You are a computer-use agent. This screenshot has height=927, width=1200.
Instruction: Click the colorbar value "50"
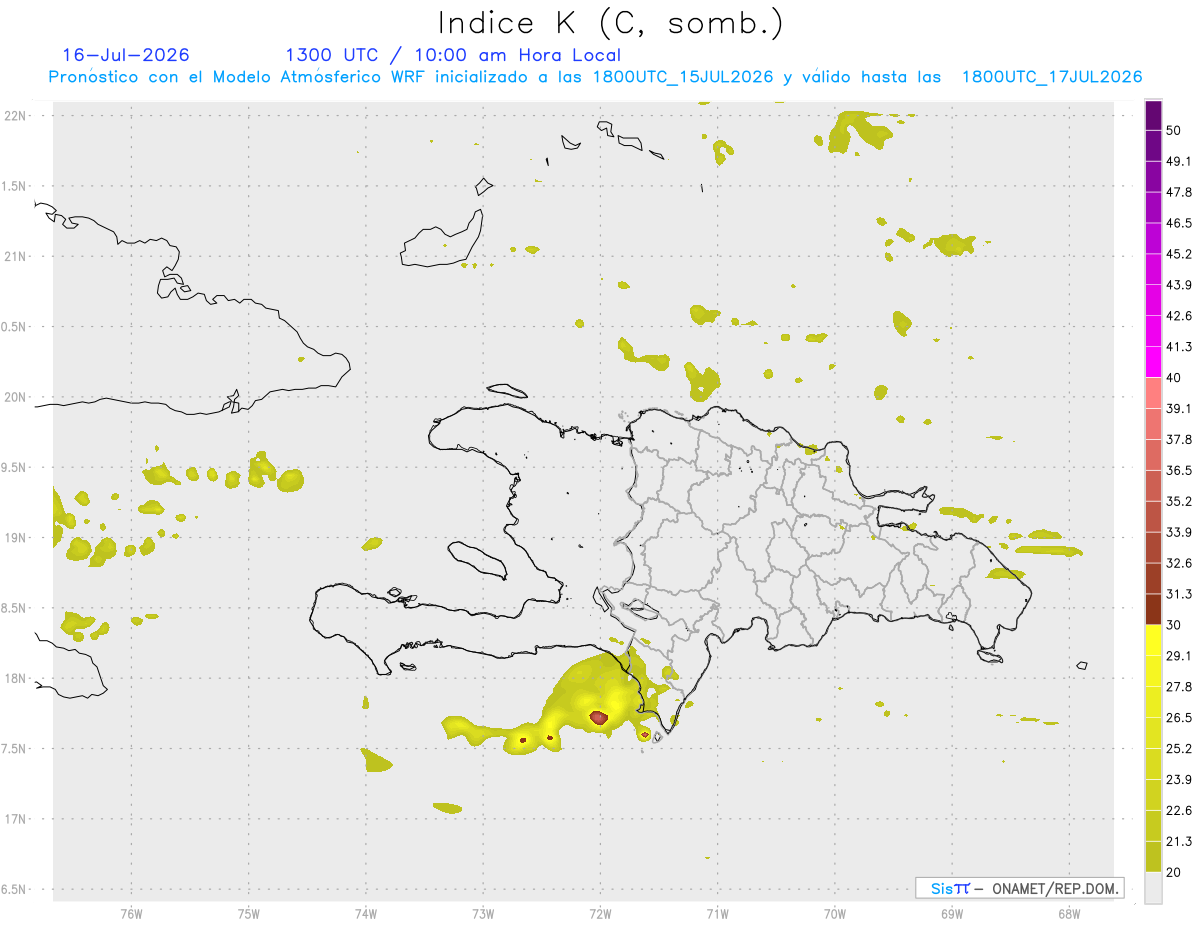point(1174,131)
